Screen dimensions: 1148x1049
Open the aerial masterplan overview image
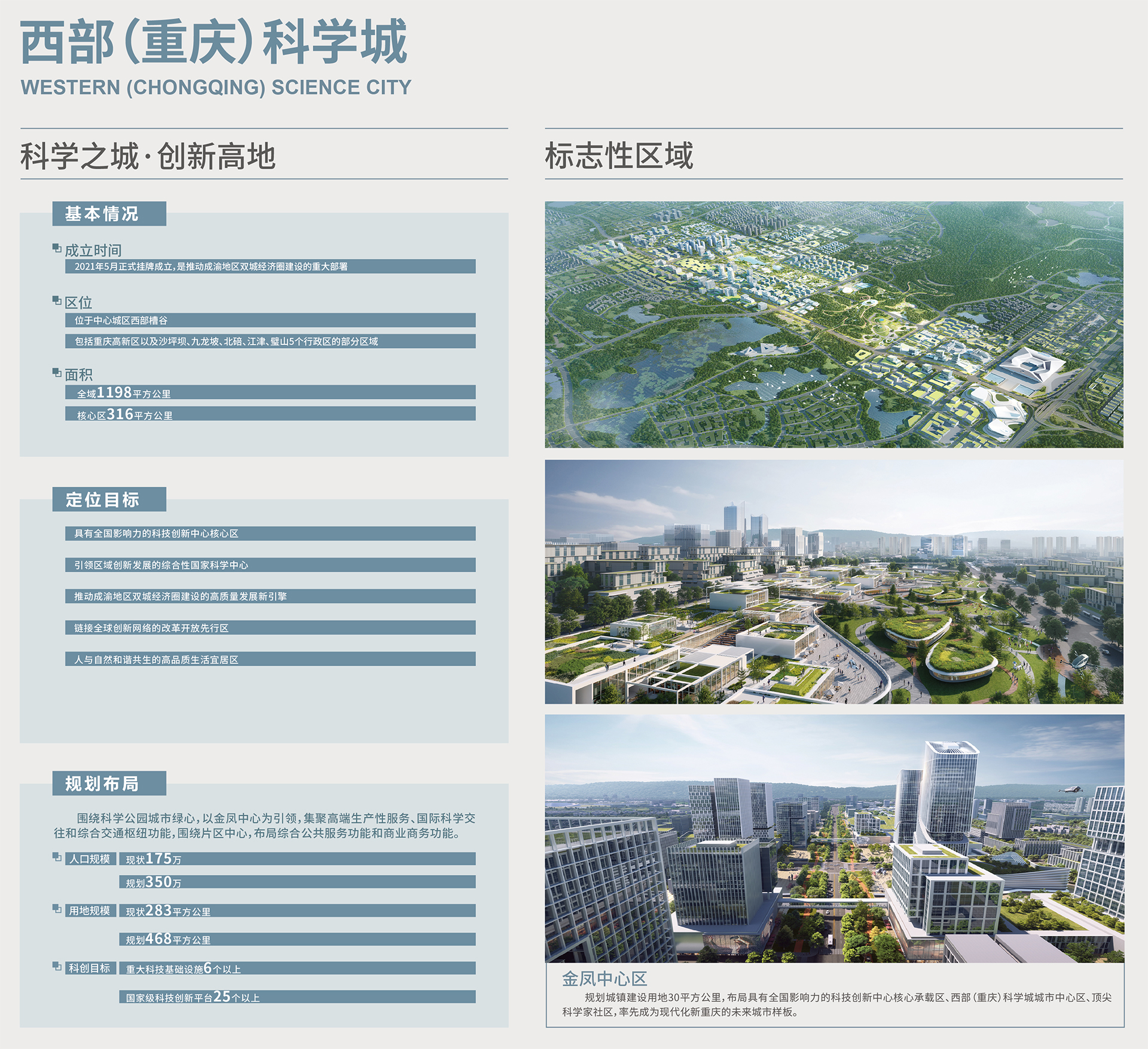pyautogui.click(x=834, y=324)
